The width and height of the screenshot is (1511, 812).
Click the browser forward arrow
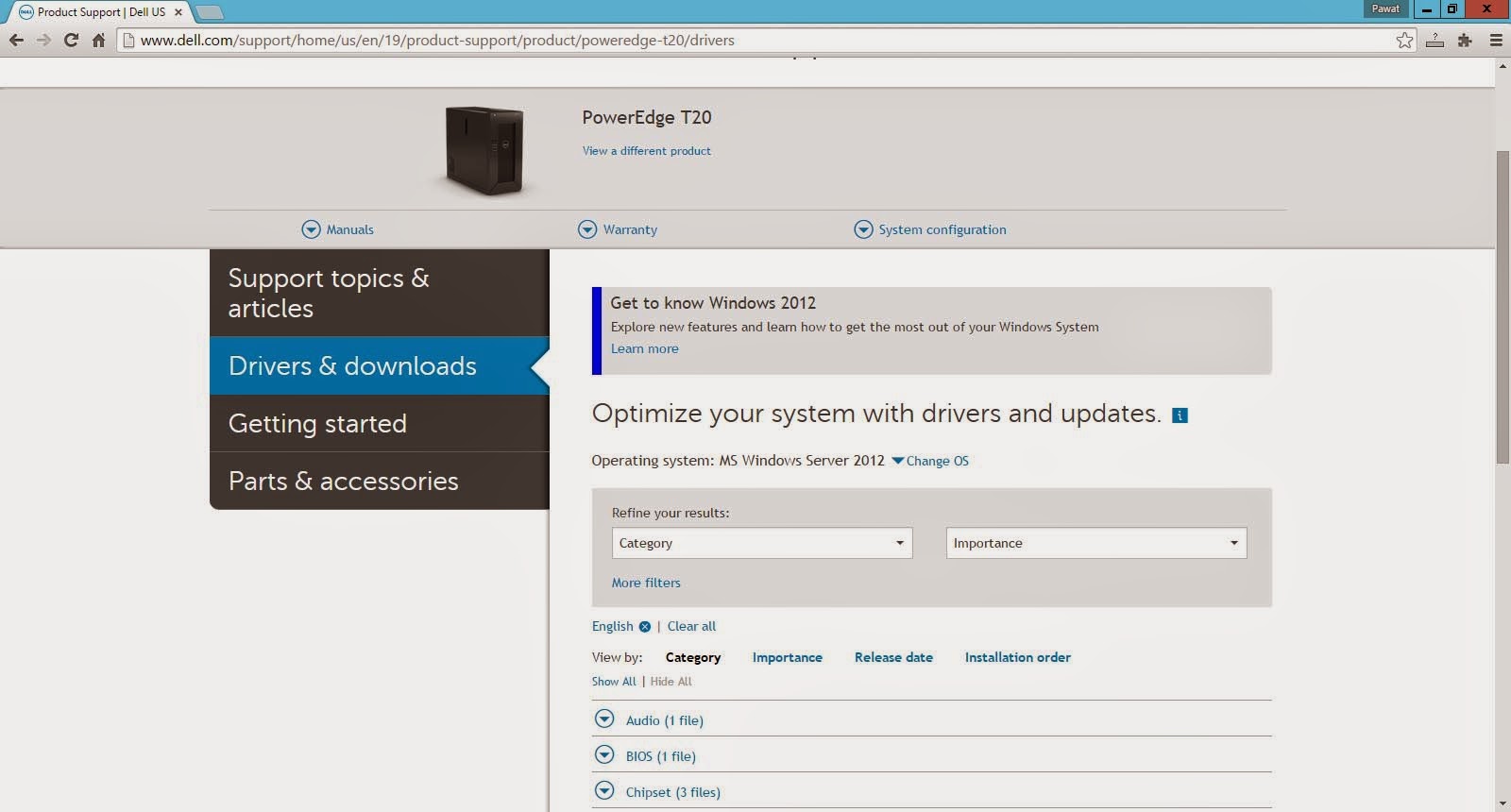point(43,40)
